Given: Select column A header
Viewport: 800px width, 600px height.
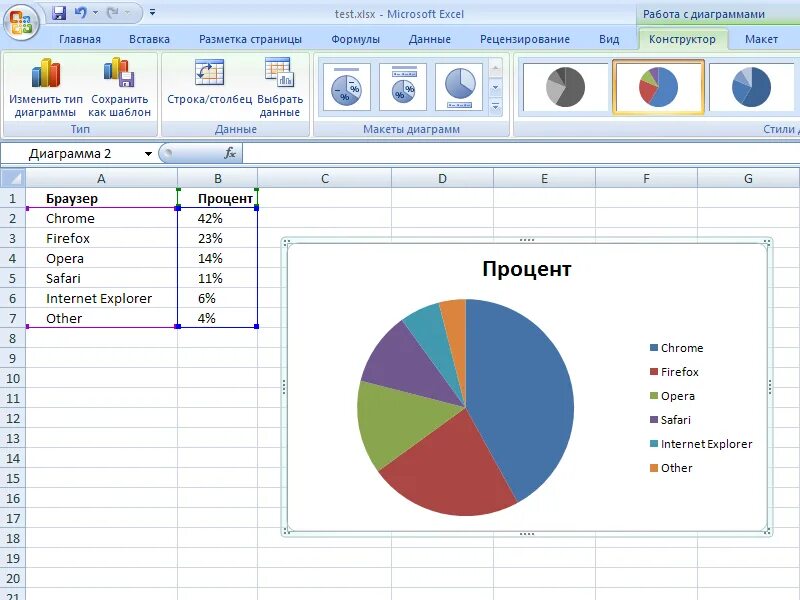Looking at the screenshot, I should point(101,179).
